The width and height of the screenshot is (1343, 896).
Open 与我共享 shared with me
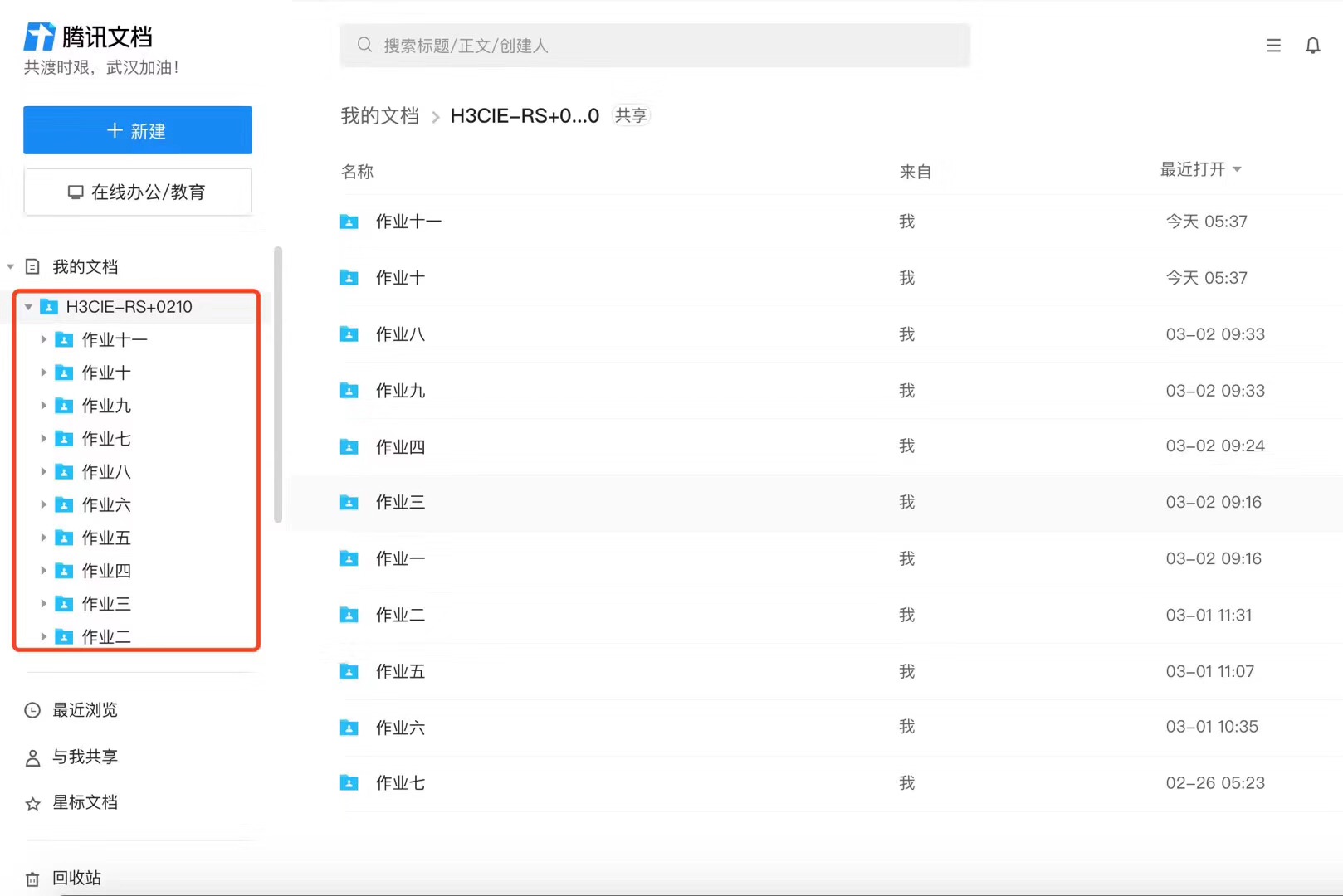coord(85,757)
